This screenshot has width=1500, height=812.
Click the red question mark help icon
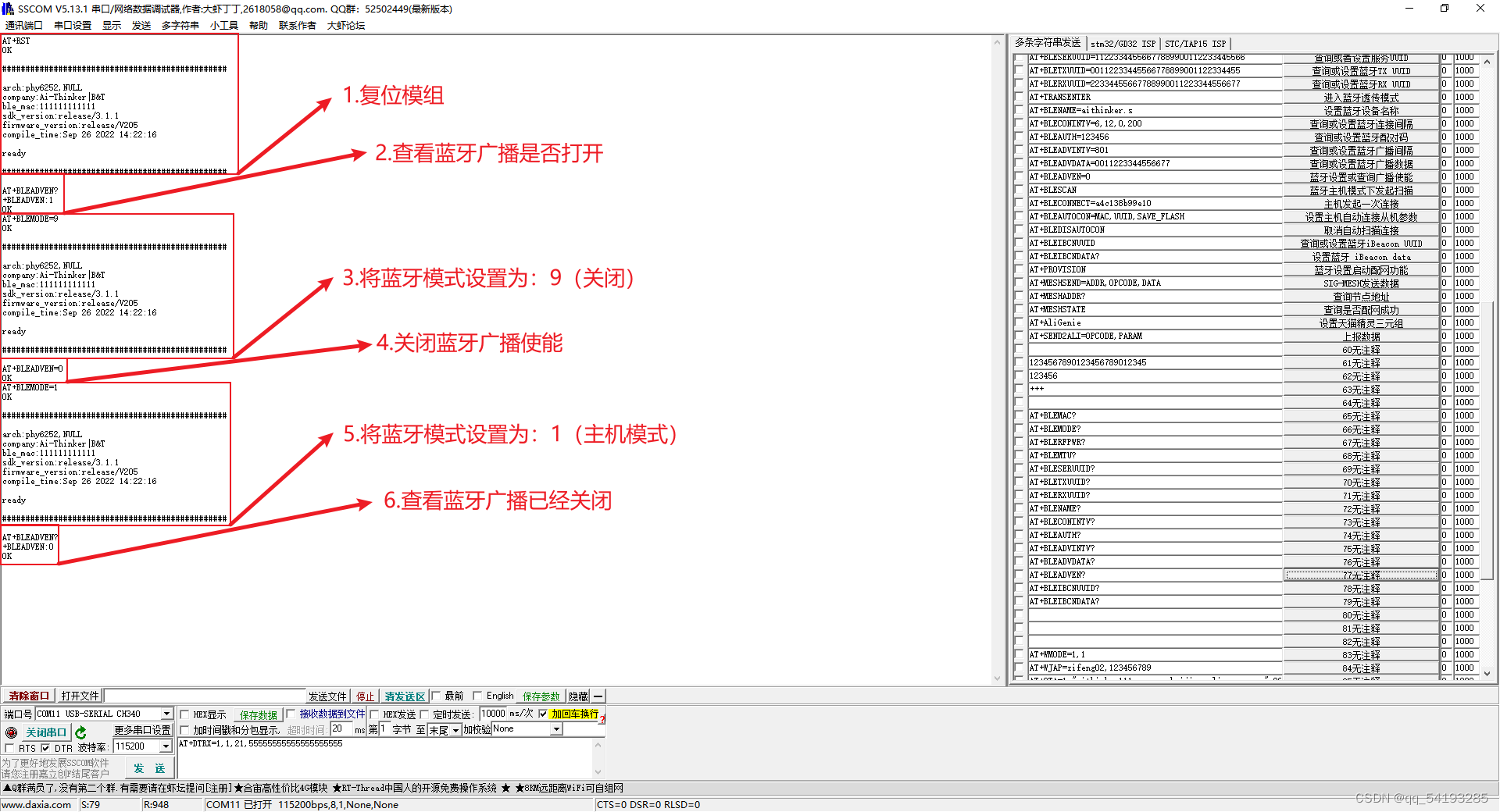pyautogui.click(x=602, y=718)
